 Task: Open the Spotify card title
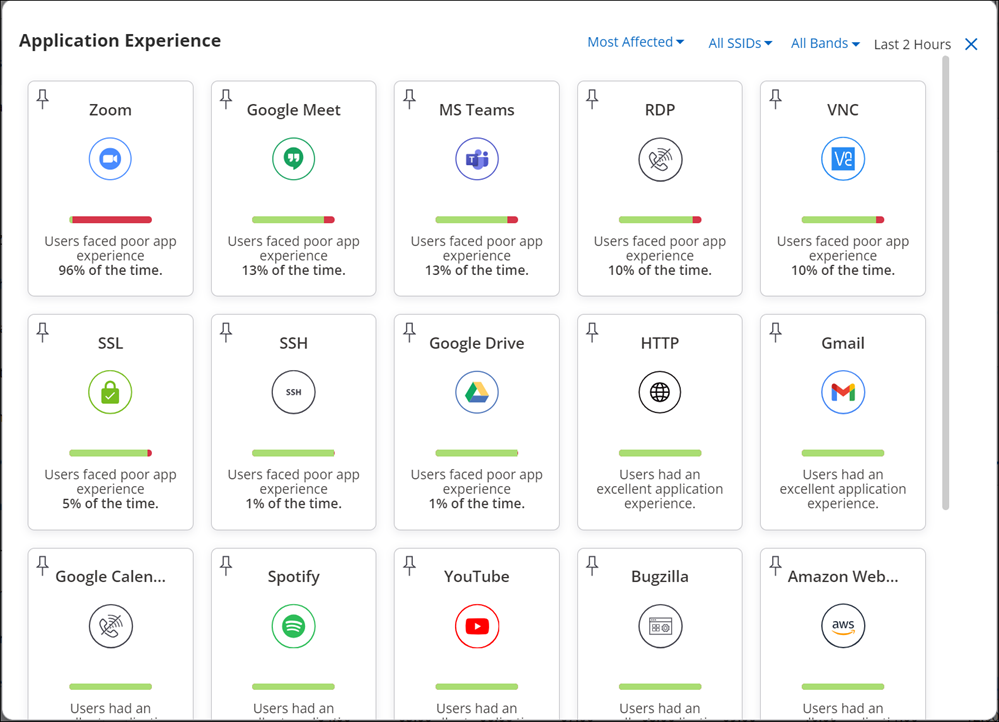tap(294, 576)
